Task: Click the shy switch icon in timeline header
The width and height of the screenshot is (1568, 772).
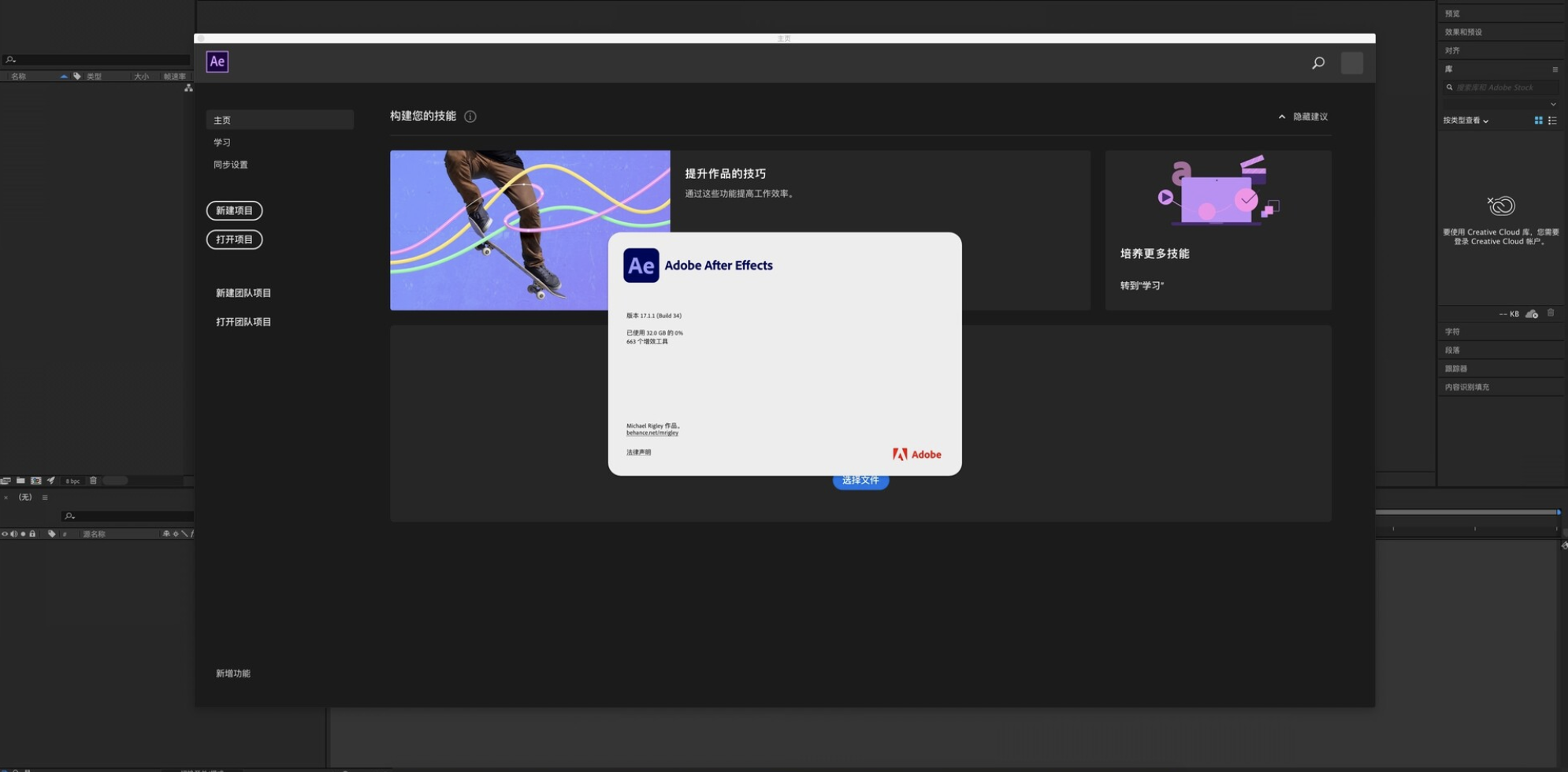Action: pyautogui.click(x=166, y=534)
